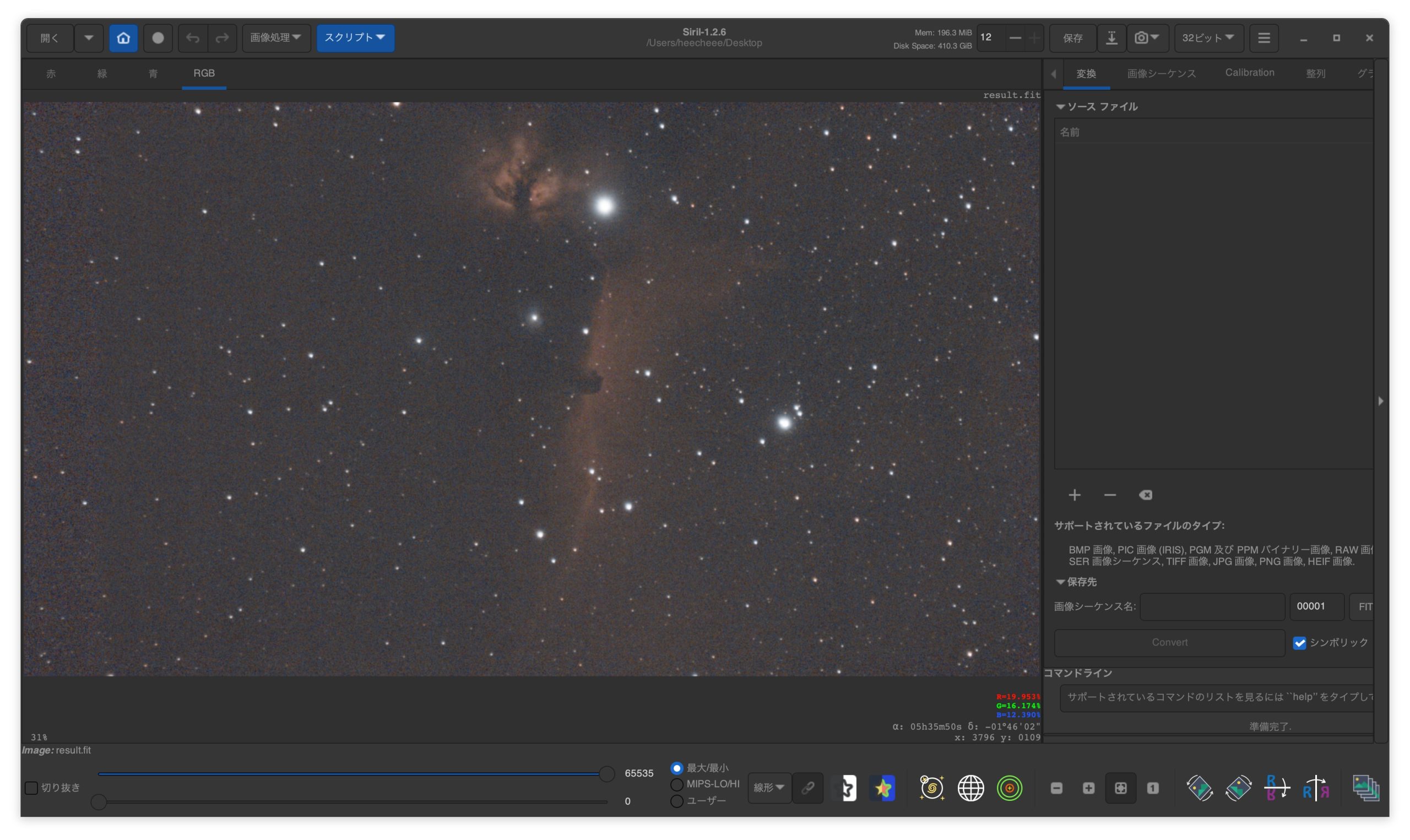
Task: Select the MIPS-LO/HI radio button
Action: pyautogui.click(x=677, y=784)
